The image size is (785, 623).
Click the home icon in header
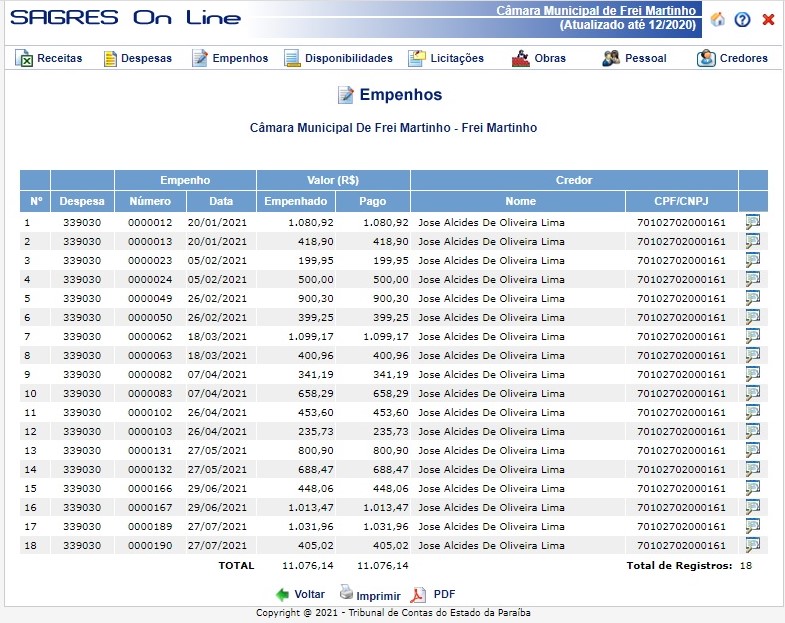tap(717, 19)
